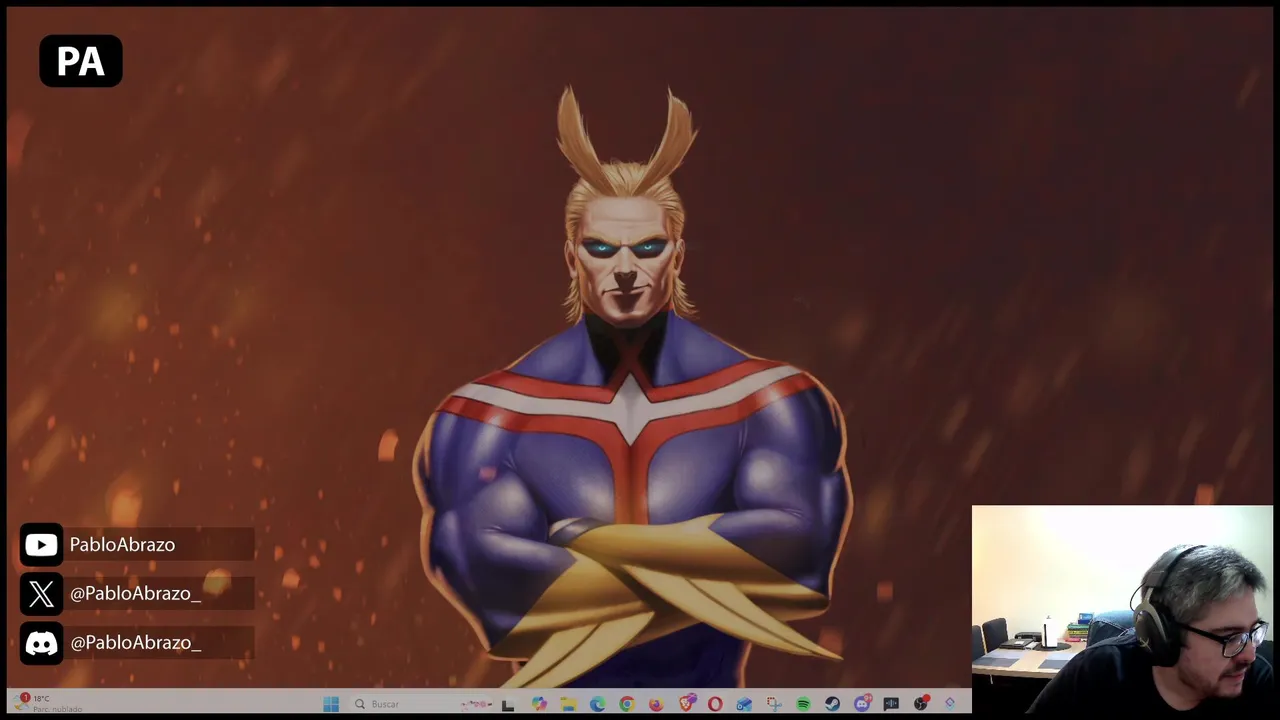Open OBS Studio with red recording badge
The image size is (1280, 720).
click(x=921, y=704)
